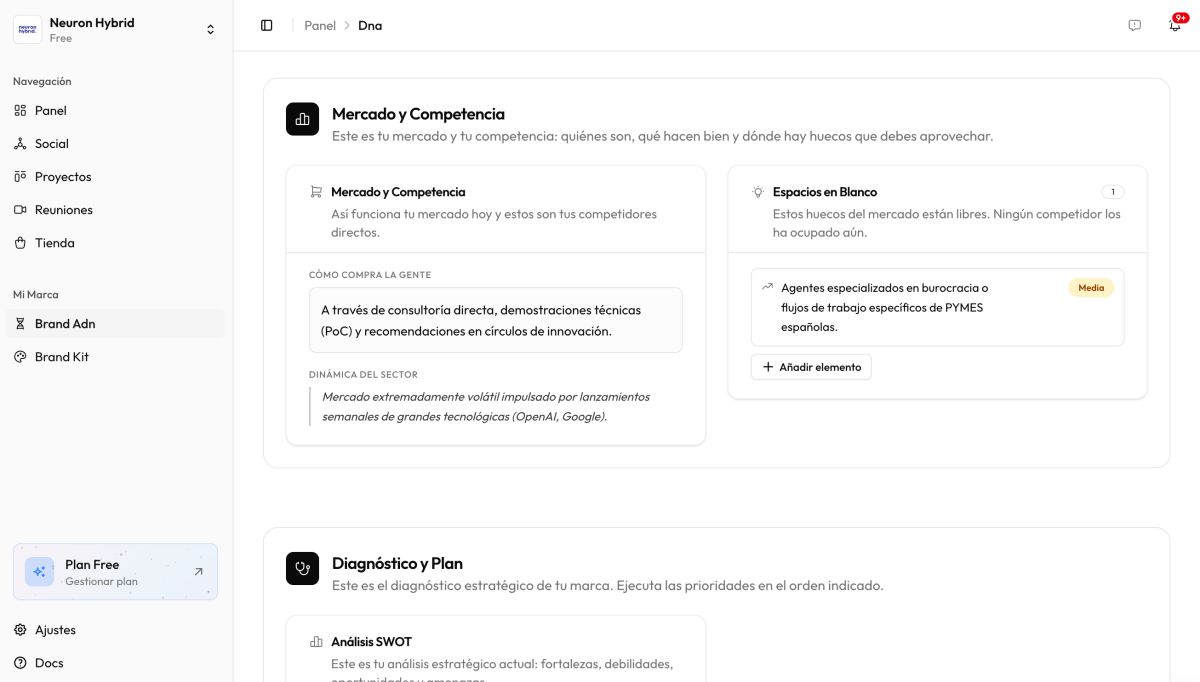
Task: Click the Neuron Hybrid logo
Action: tap(28, 29)
